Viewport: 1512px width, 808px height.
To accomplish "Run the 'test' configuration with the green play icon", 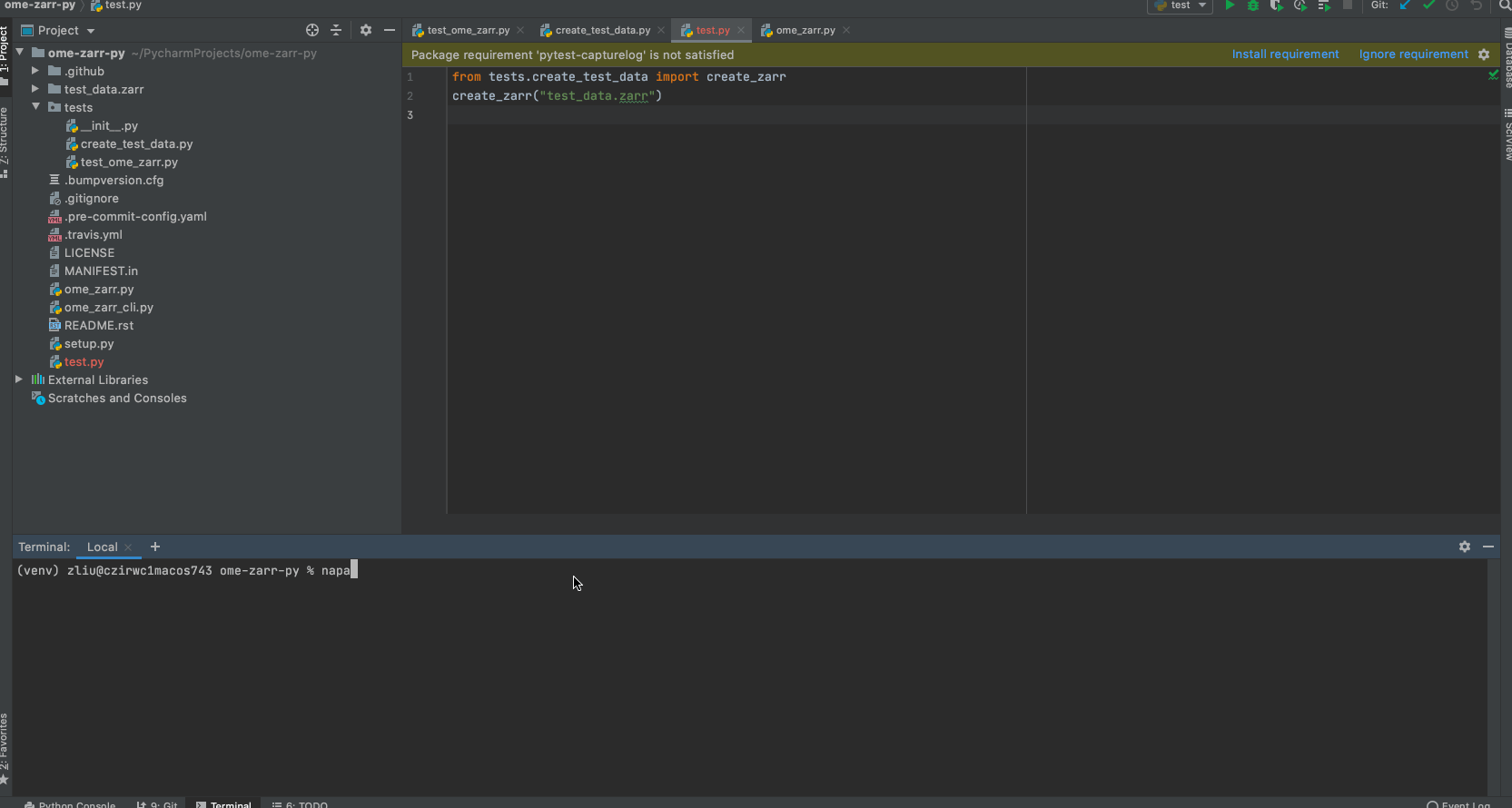I will coord(1229,5).
